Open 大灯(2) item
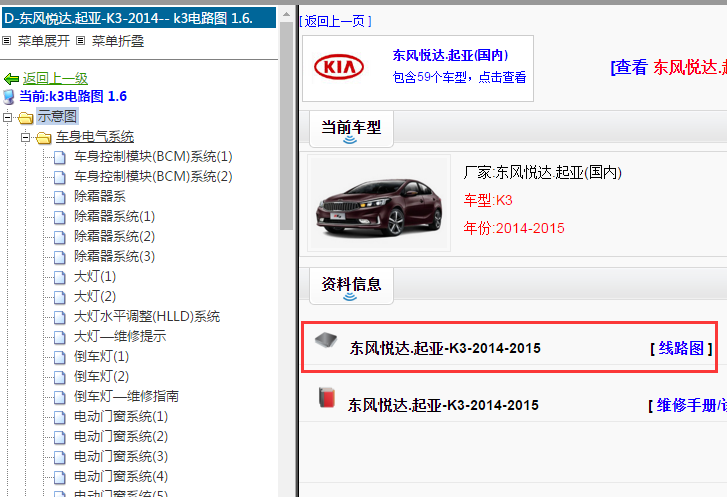 [x=95, y=297]
